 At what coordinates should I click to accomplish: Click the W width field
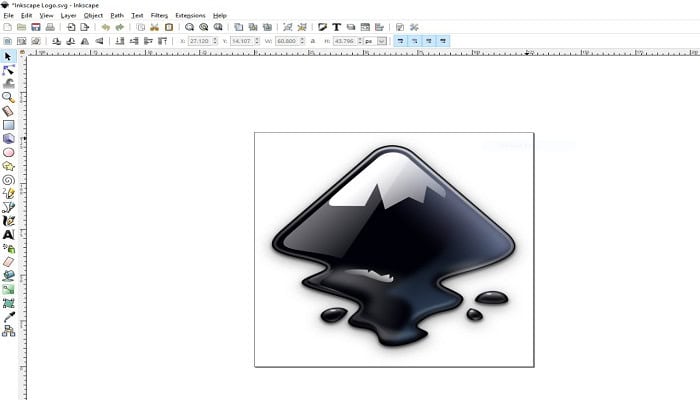pos(290,41)
